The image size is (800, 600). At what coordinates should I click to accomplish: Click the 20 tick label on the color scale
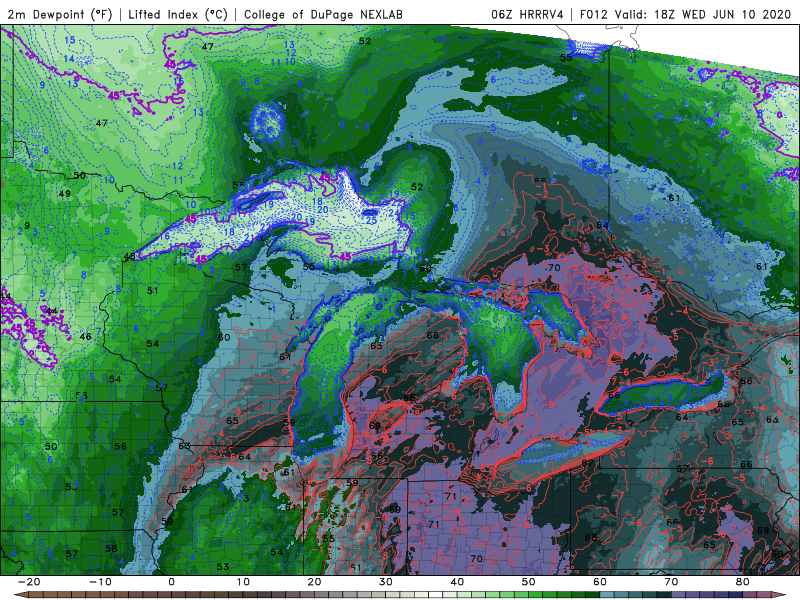(314, 582)
